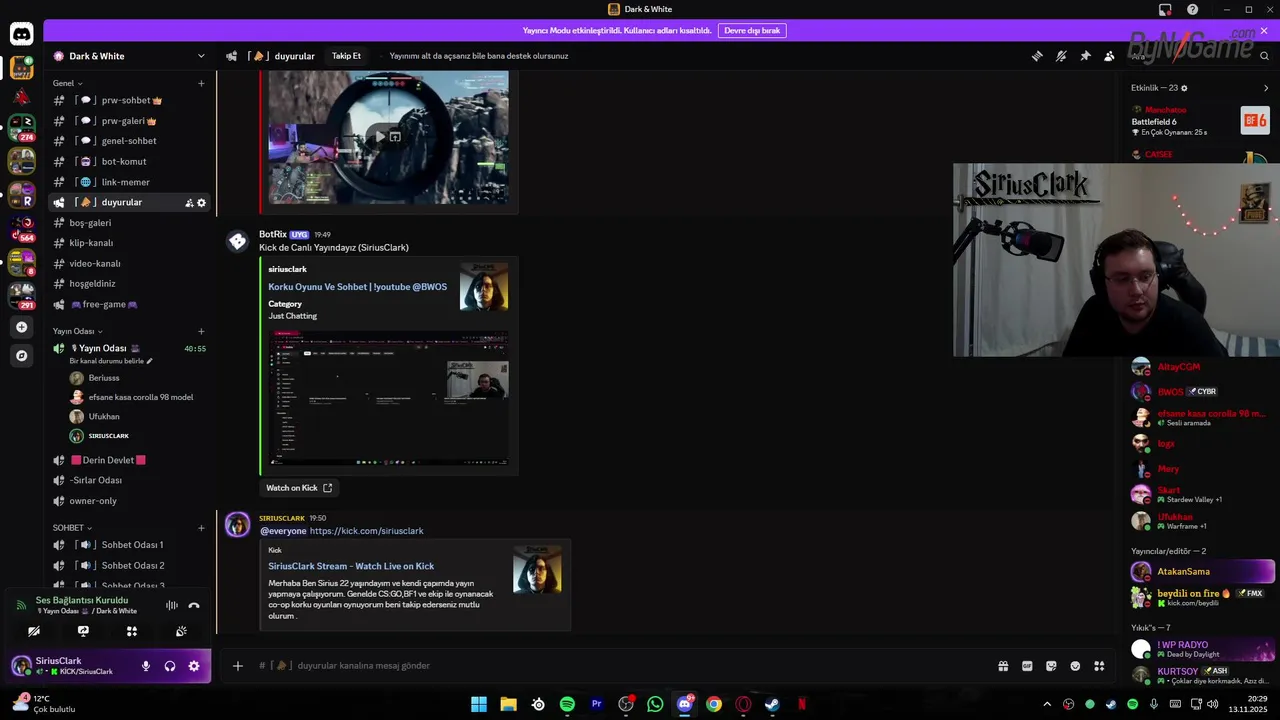Open WhatsApp from Windows taskbar
Screen dimensions: 1280x720
[x=655, y=704]
